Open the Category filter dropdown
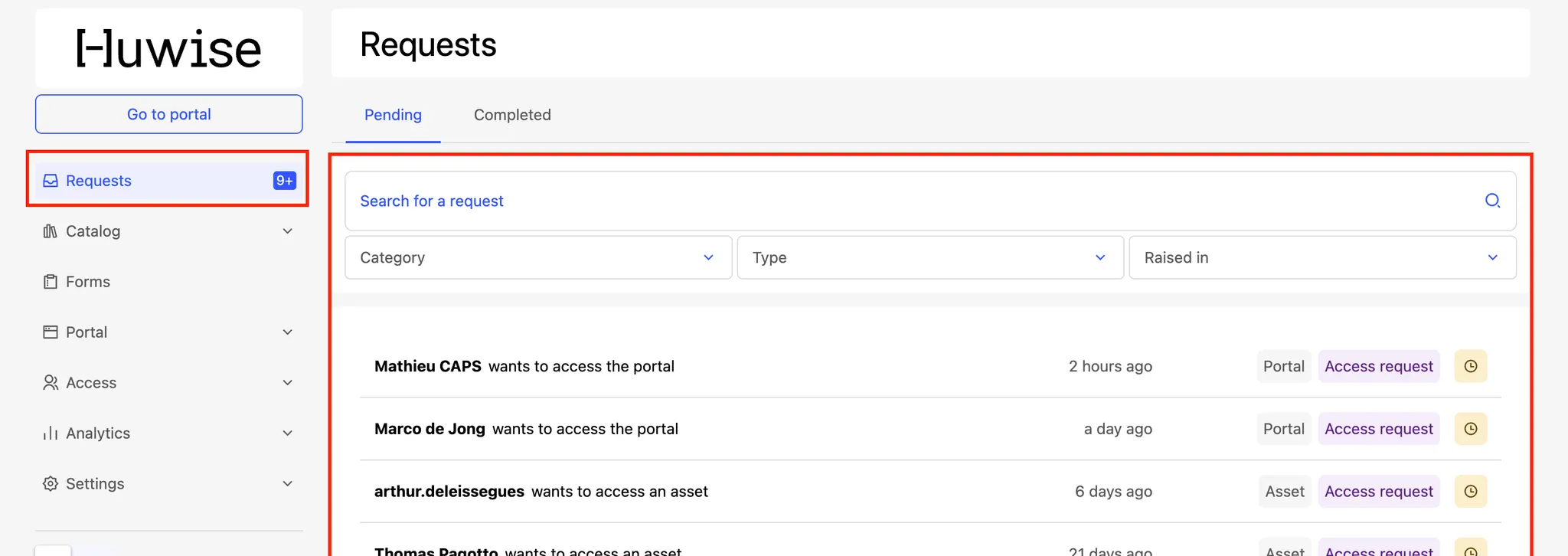This screenshot has height=556, width=1568. pyautogui.click(x=538, y=257)
